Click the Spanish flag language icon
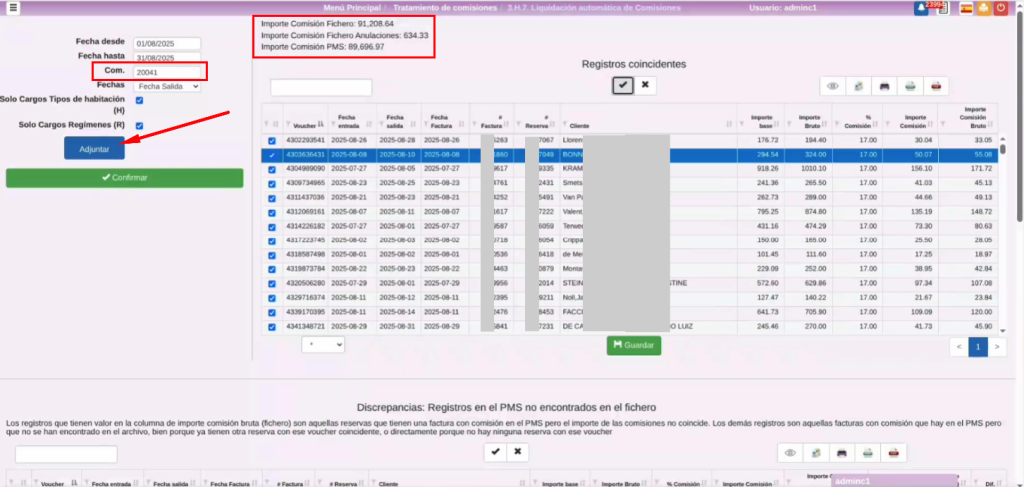This screenshot has width=1024, height=487. [x=965, y=8]
